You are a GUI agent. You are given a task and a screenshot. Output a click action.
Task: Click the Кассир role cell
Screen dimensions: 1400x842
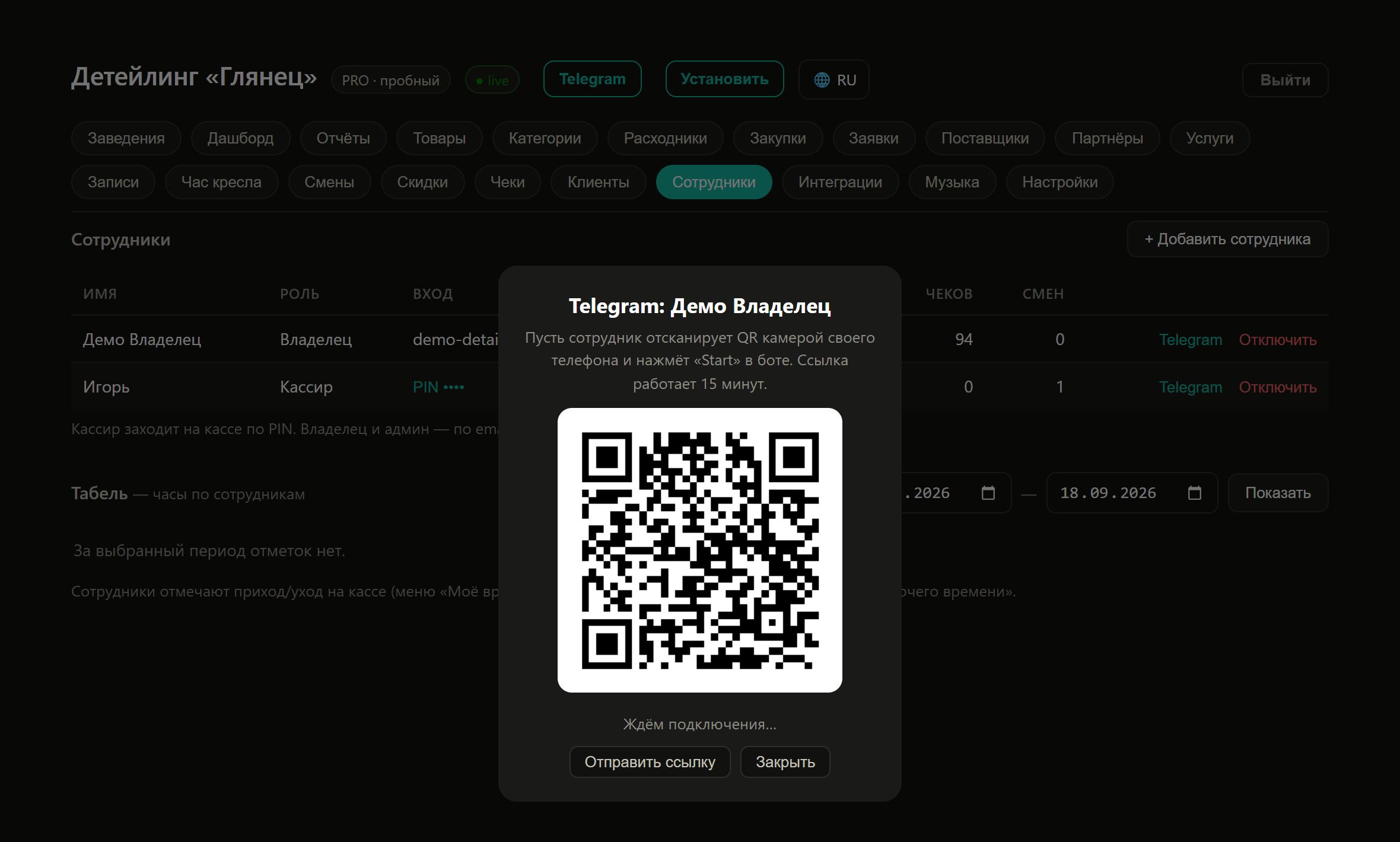306,387
